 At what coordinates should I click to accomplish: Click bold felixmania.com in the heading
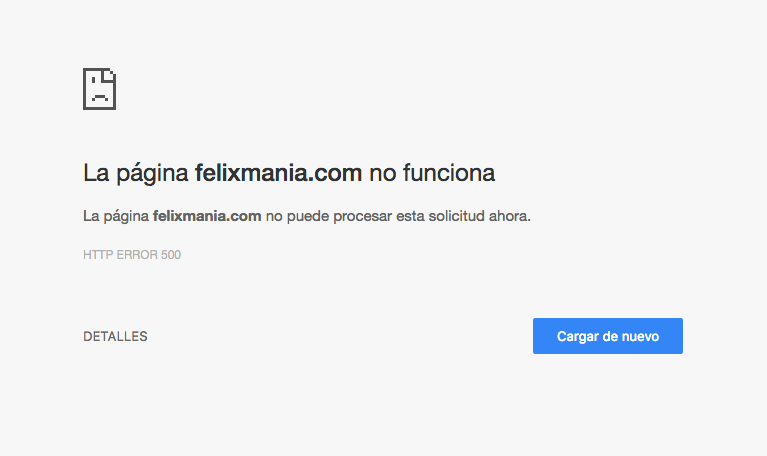tap(278, 173)
